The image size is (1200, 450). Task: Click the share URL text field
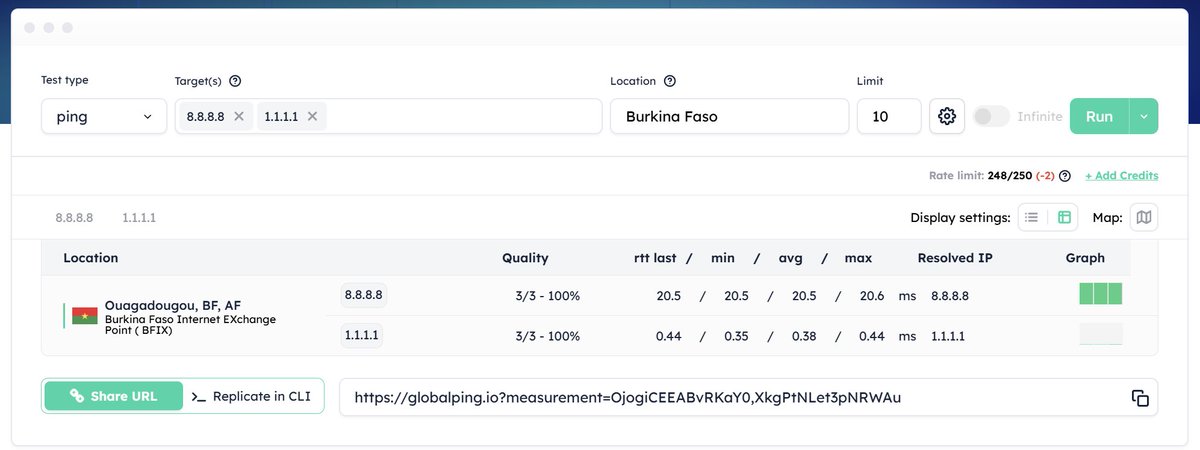pos(749,397)
